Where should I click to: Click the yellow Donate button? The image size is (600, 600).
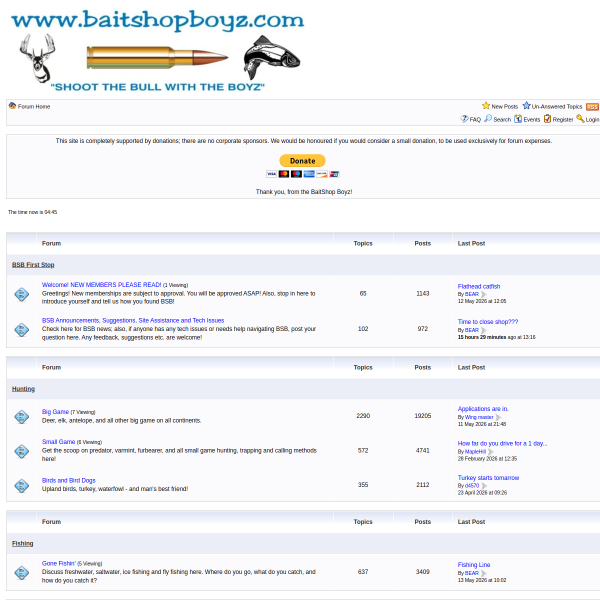click(302, 161)
